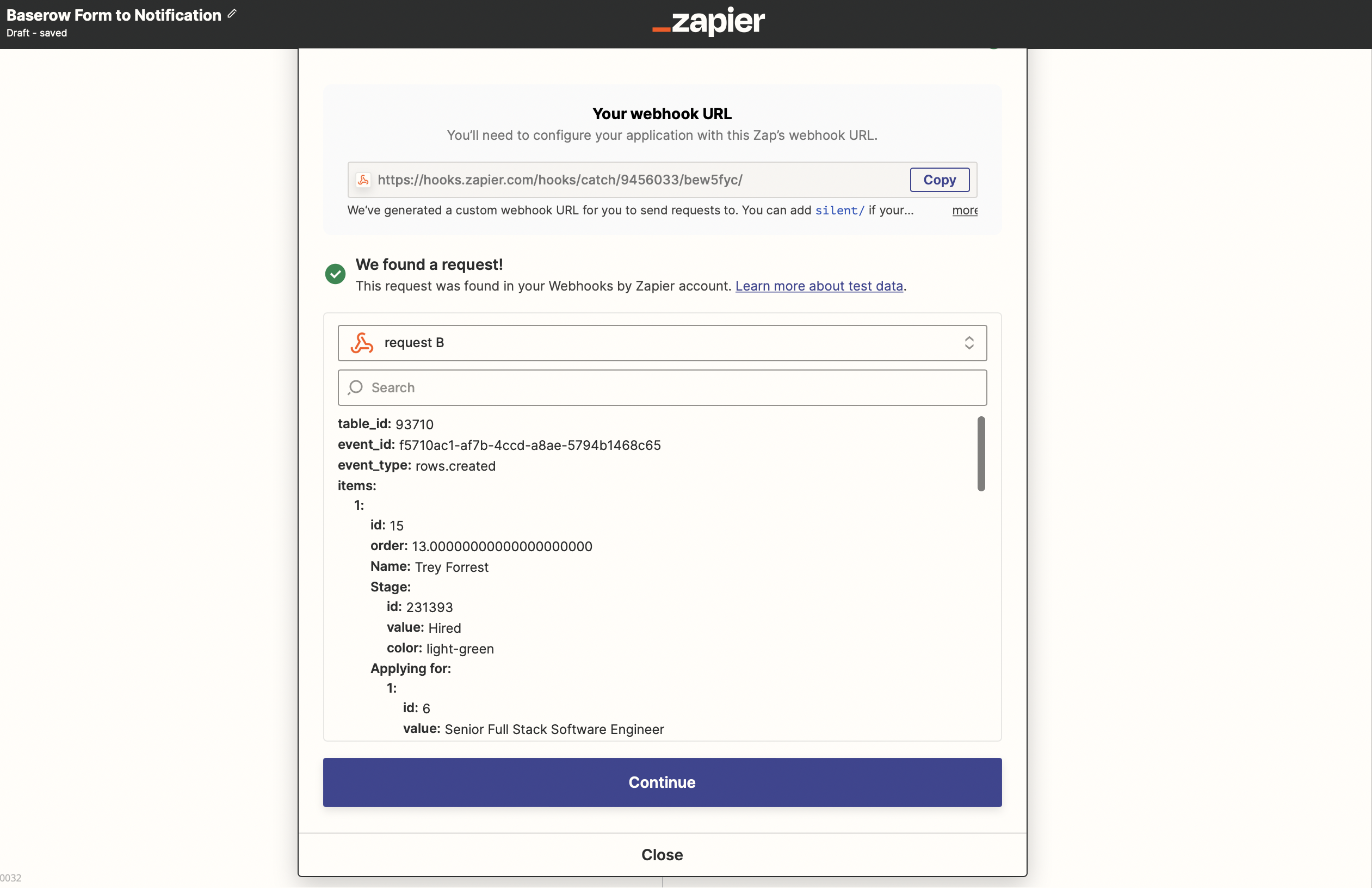Click the webhook icon beside the URL

point(363,180)
